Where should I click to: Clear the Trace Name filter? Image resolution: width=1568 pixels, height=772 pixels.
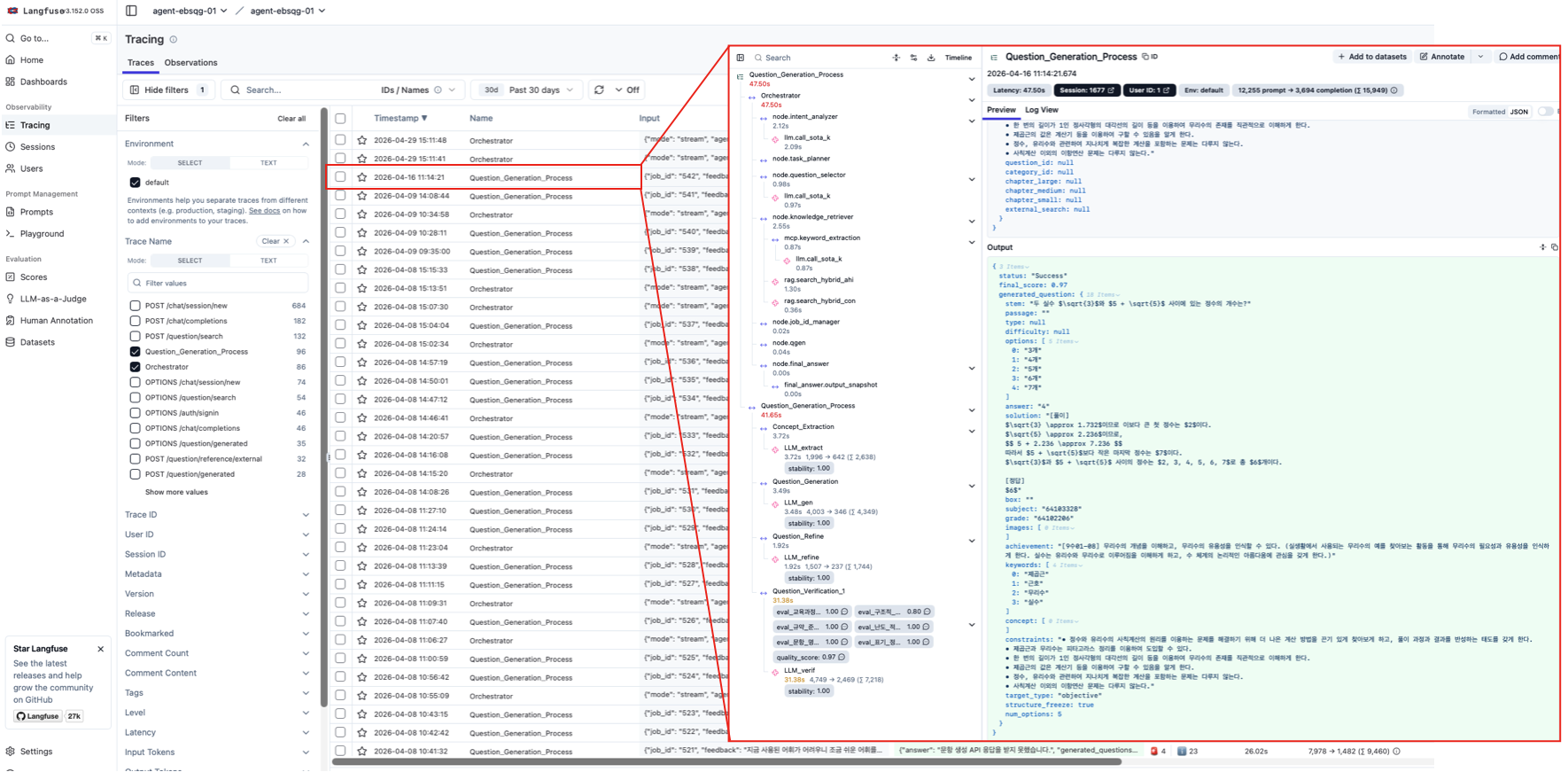coord(276,241)
